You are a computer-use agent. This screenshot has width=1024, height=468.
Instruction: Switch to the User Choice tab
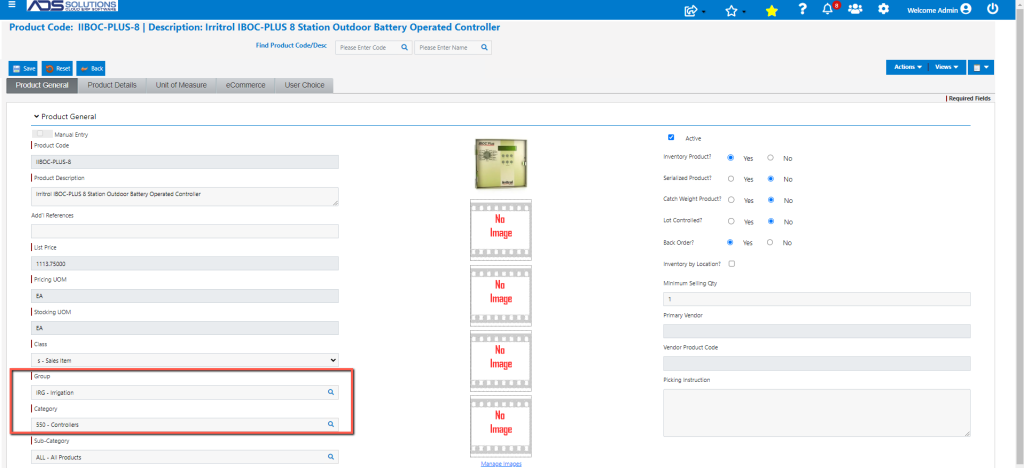click(304, 85)
